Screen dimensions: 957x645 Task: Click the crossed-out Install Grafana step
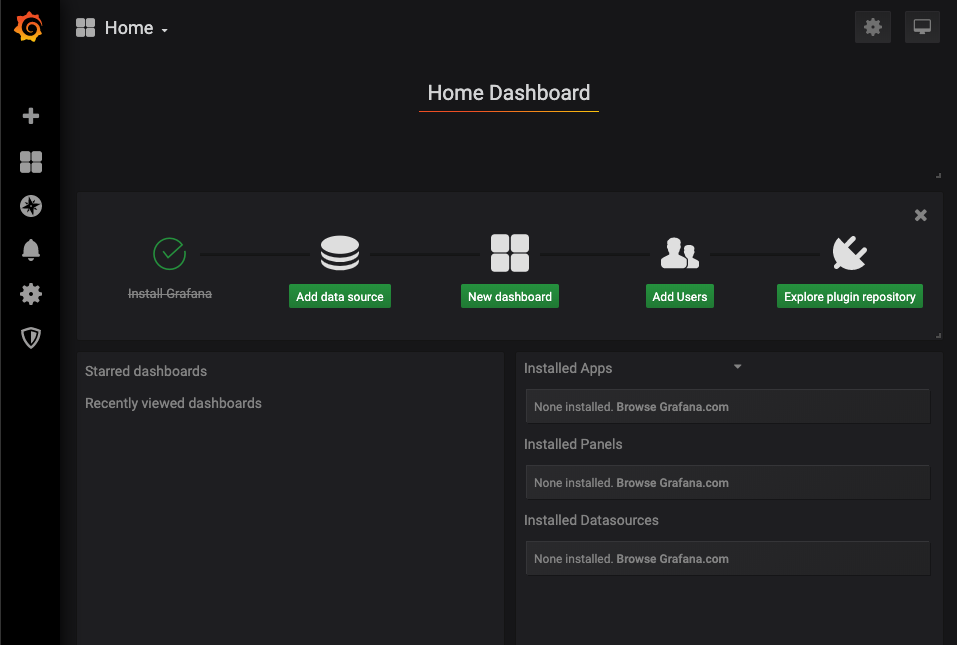tap(170, 294)
